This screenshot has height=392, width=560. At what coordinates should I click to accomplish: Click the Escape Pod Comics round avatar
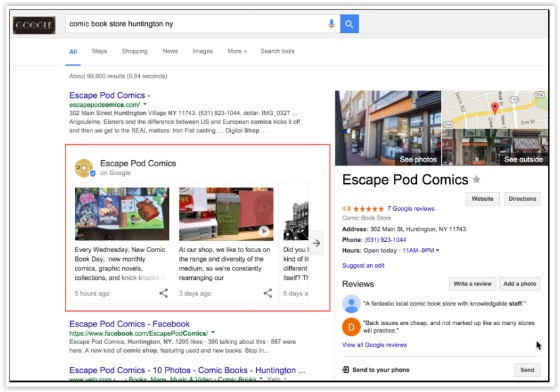pyautogui.click(x=84, y=168)
